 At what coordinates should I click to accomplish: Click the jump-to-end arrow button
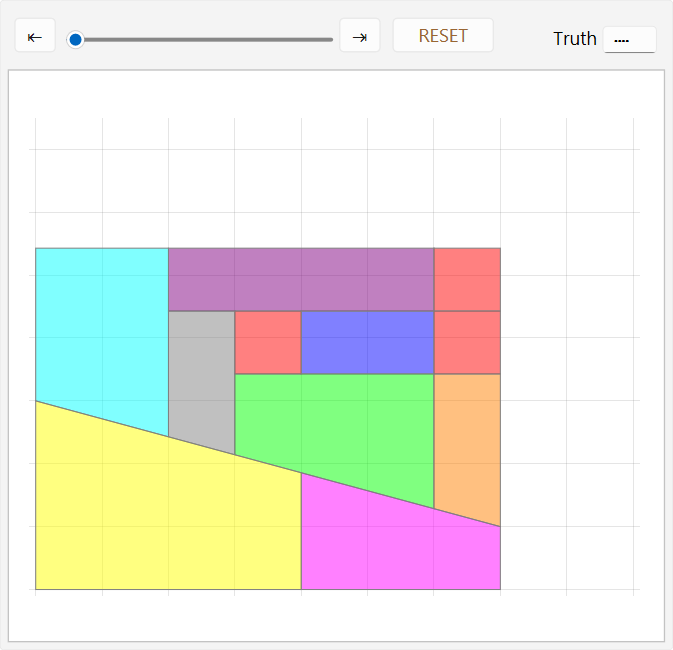(359, 37)
